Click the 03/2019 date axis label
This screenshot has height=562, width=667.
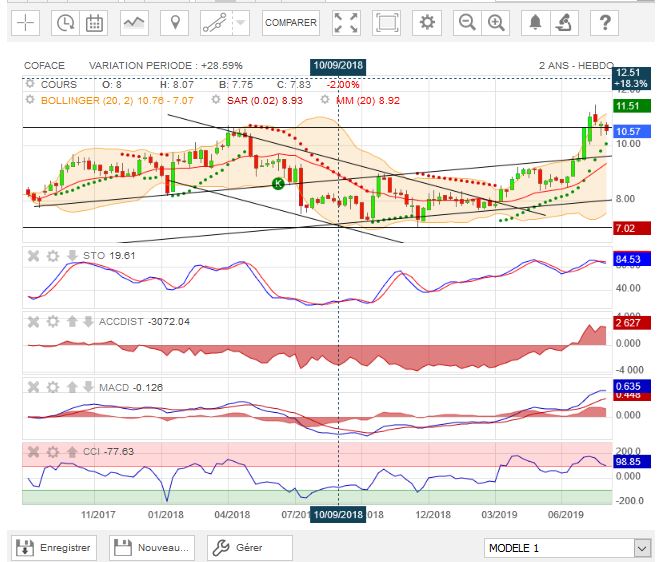(x=499, y=515)
